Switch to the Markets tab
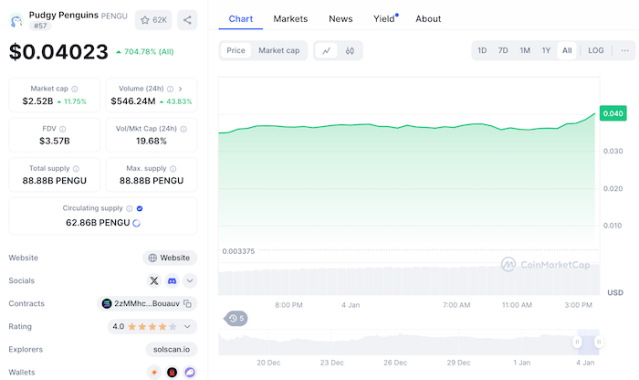This screenshot has height=380, width=639. [291, 19]
